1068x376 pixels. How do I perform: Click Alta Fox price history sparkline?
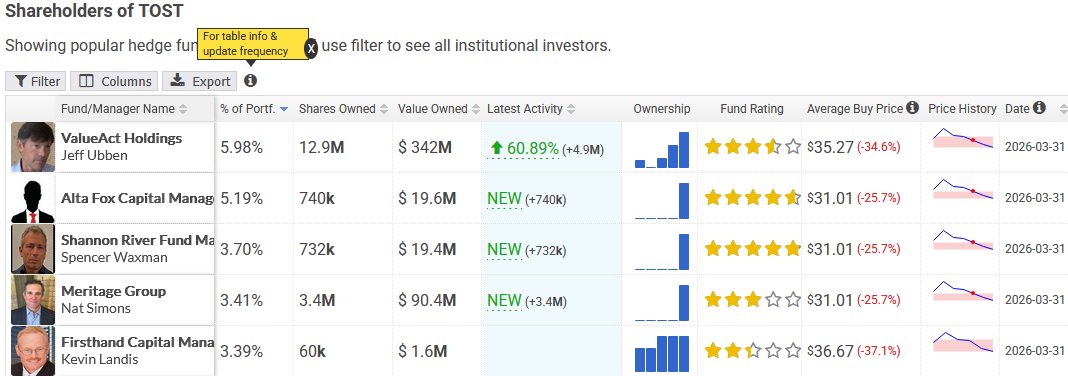(962, 189)
